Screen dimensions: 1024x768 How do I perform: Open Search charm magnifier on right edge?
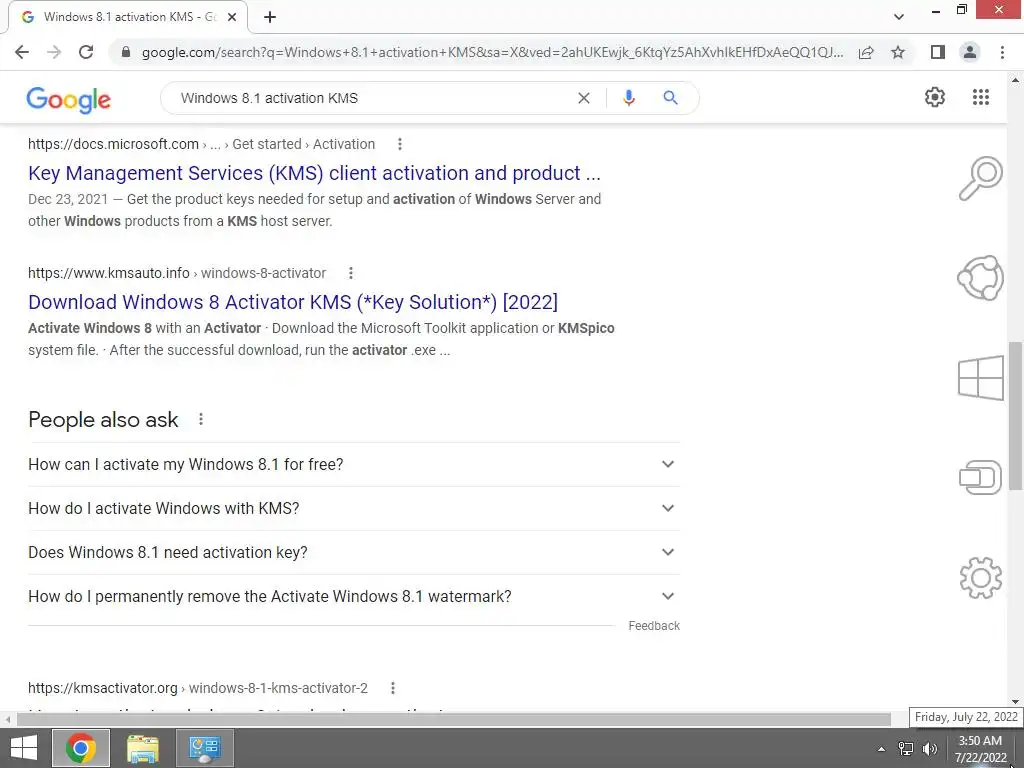click(x=981, y=178)
